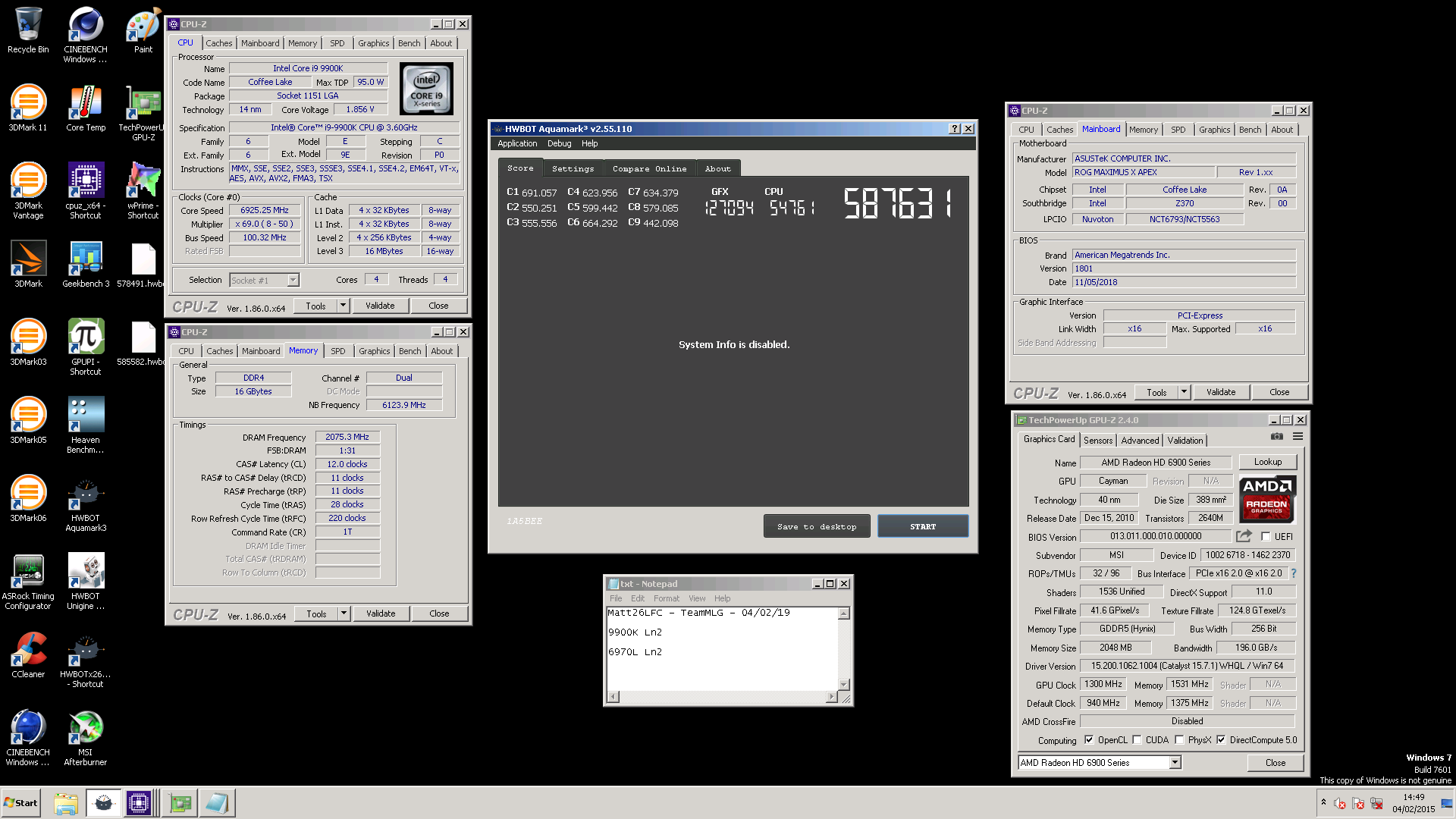Launch Heaven Benchmark desktop icon
This screenshot has width=1456, height=819.
(86, 425)
